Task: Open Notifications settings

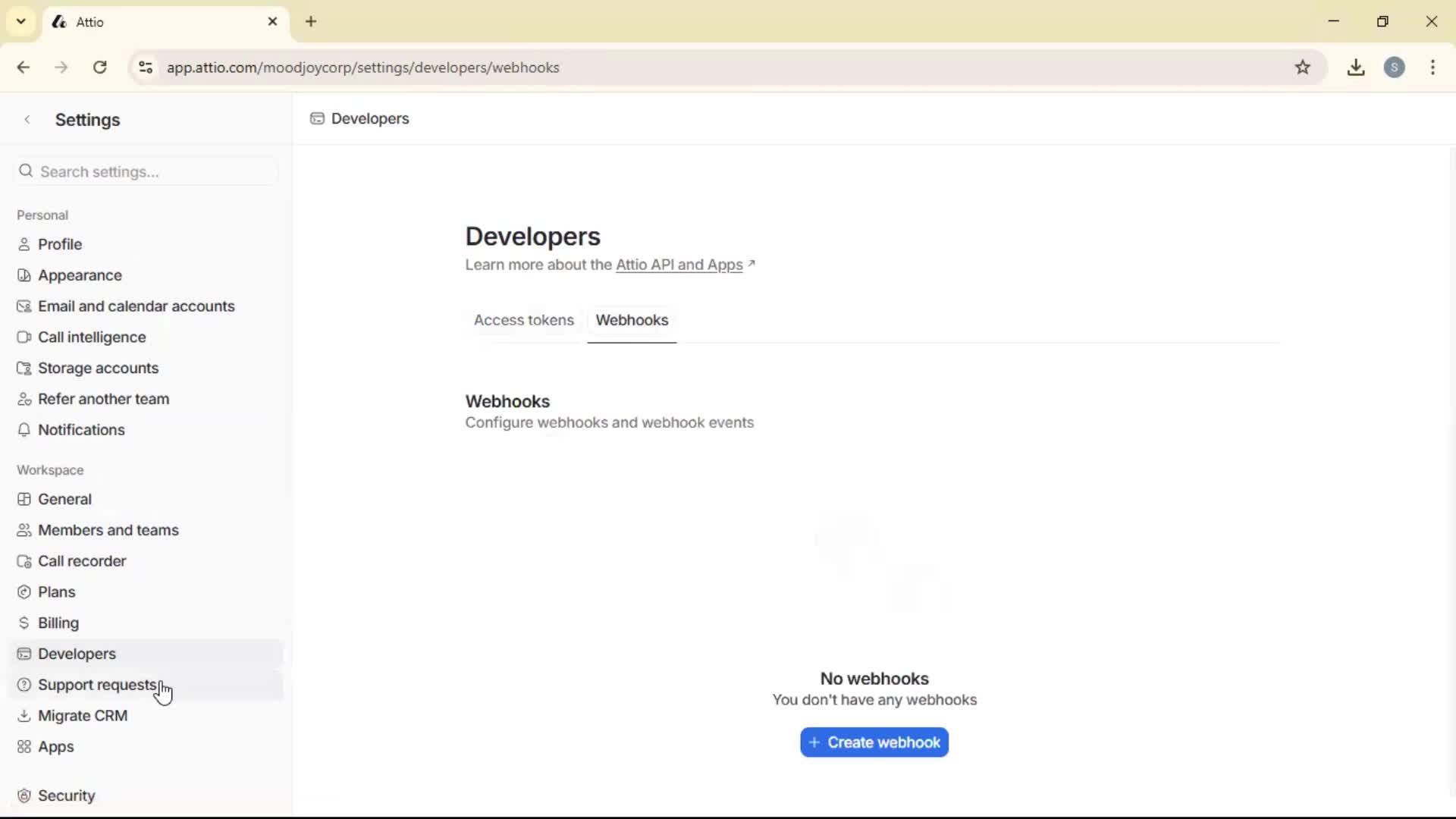Action: tap(81, 429)
